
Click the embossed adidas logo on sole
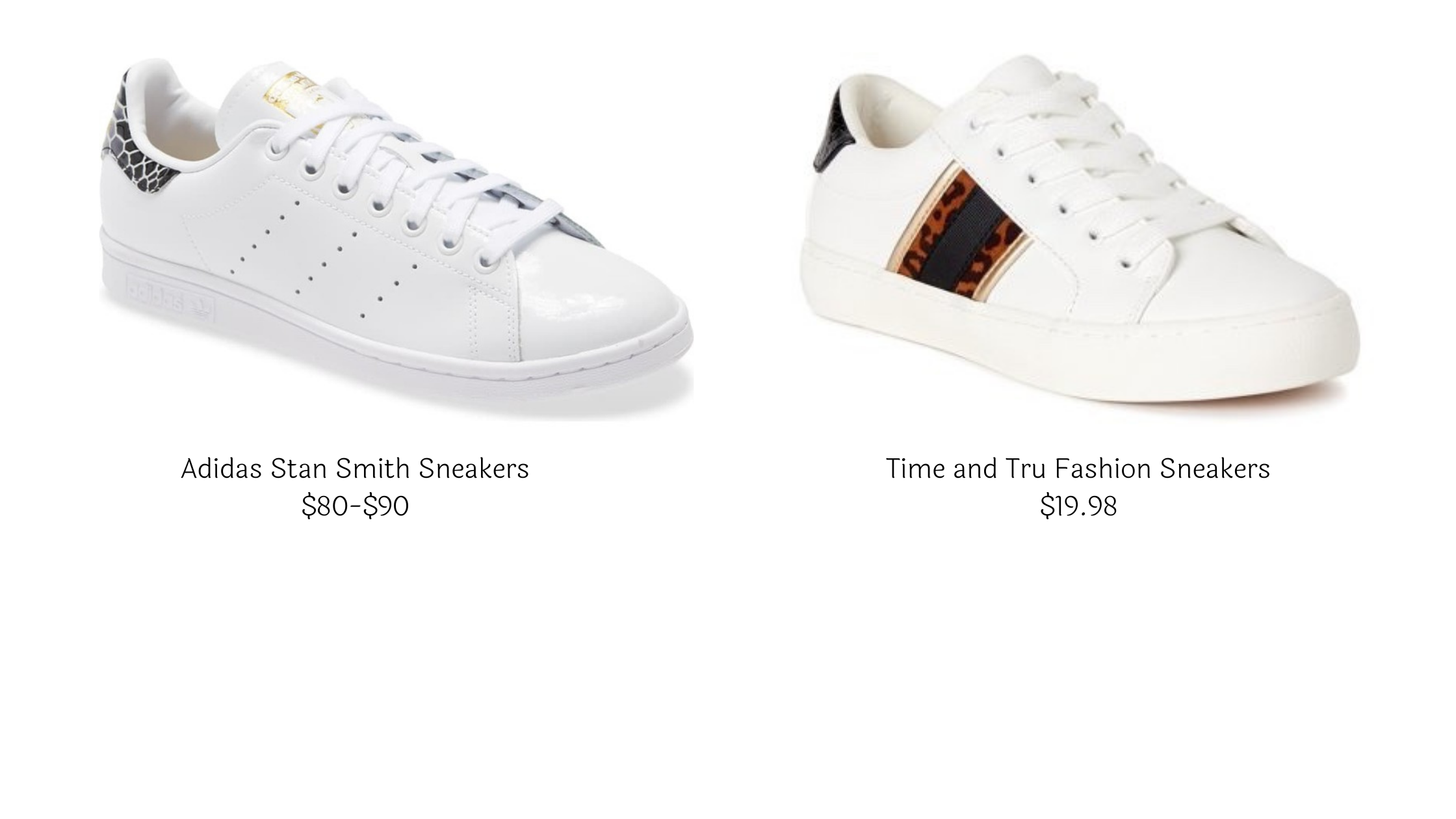170,301
